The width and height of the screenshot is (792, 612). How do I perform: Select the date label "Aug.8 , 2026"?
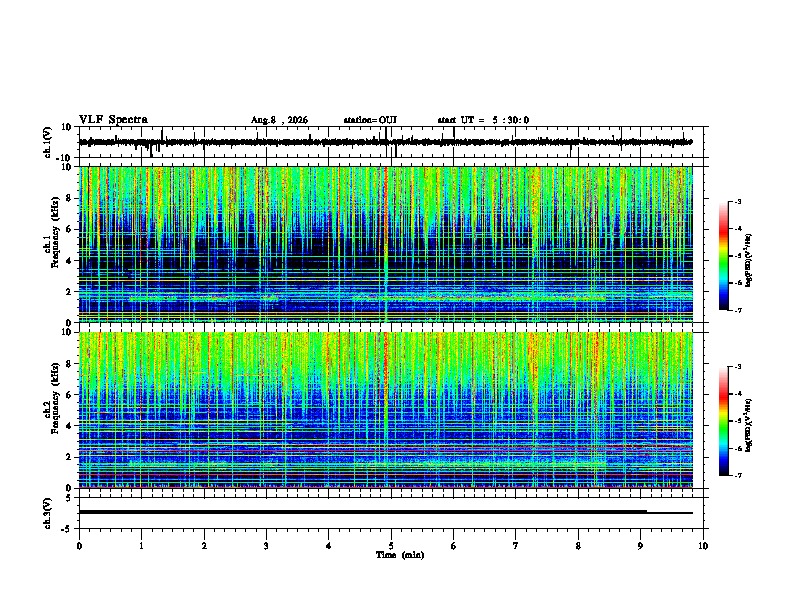[x=279, y=120]
